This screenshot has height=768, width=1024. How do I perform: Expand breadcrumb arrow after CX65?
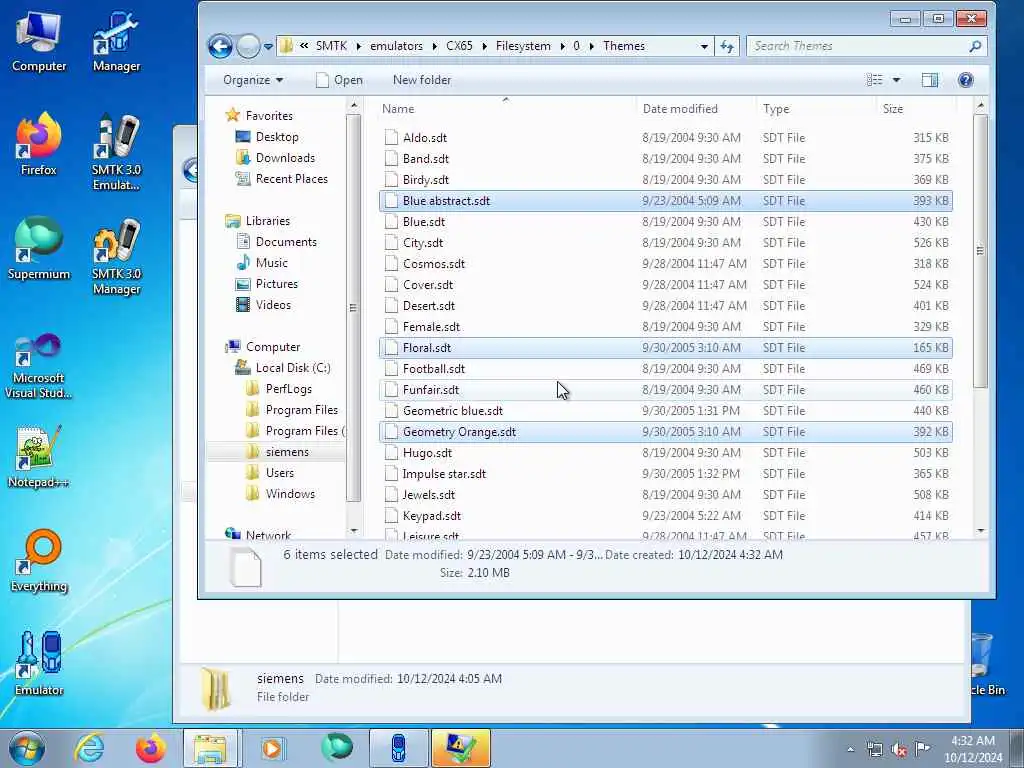pyautogui.click(x=485, y=46)
